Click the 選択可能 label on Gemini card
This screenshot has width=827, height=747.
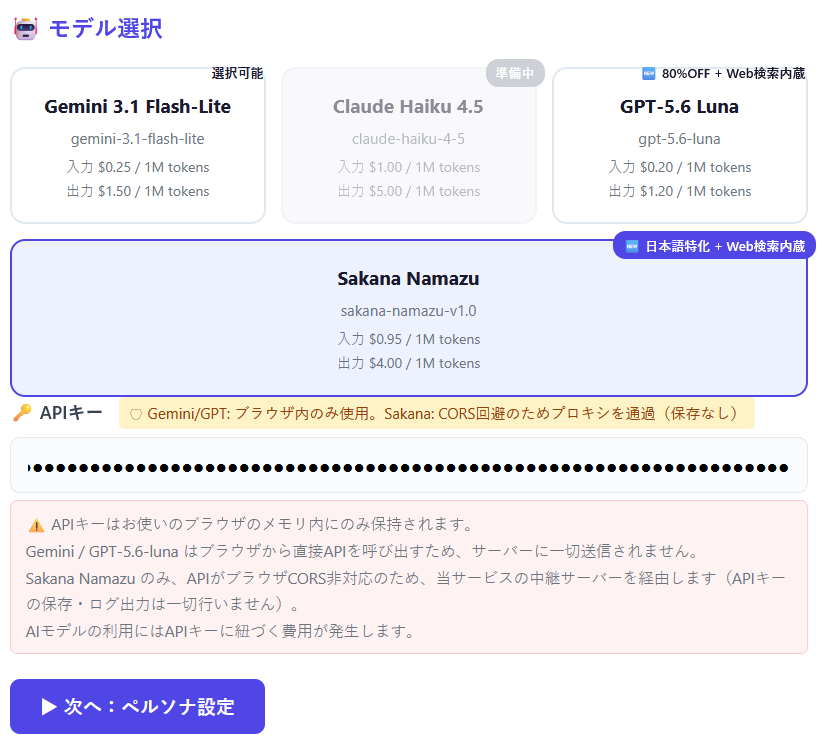[x=237, y=73]
